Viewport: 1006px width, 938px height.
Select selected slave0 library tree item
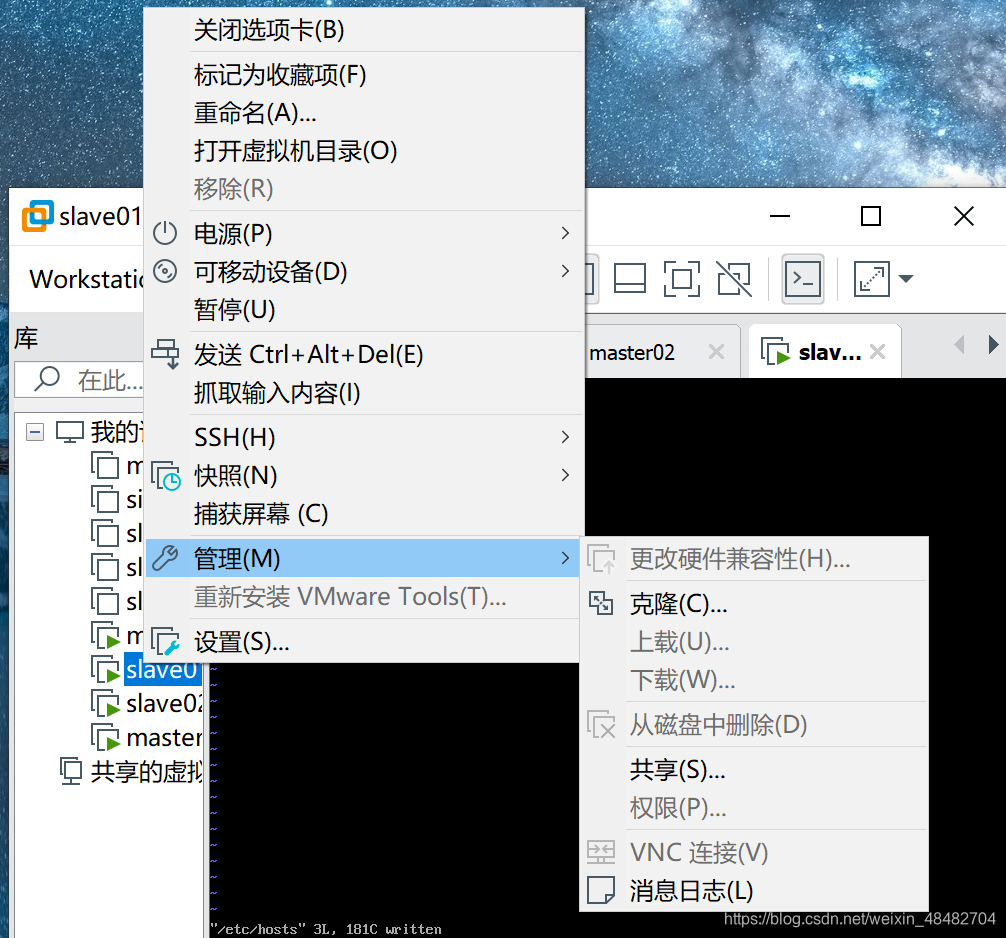(162, 669)
